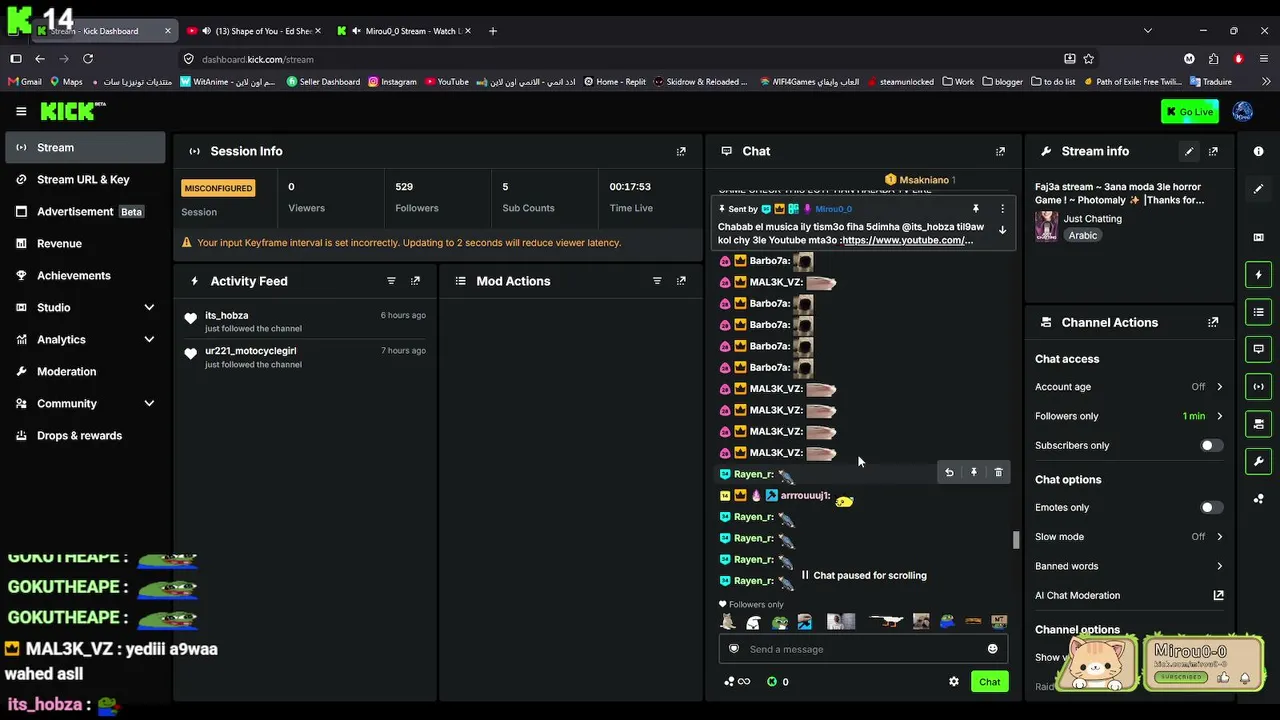Open AI Chat Moderation external link

click(1218, 595)
